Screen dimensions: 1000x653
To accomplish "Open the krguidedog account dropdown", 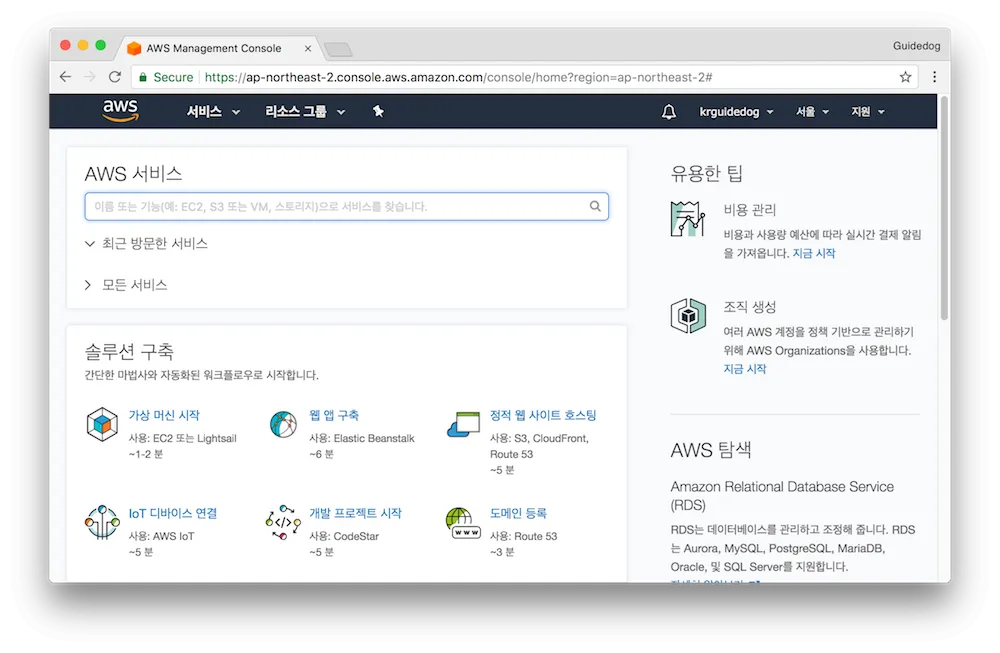I will (736, 112).
